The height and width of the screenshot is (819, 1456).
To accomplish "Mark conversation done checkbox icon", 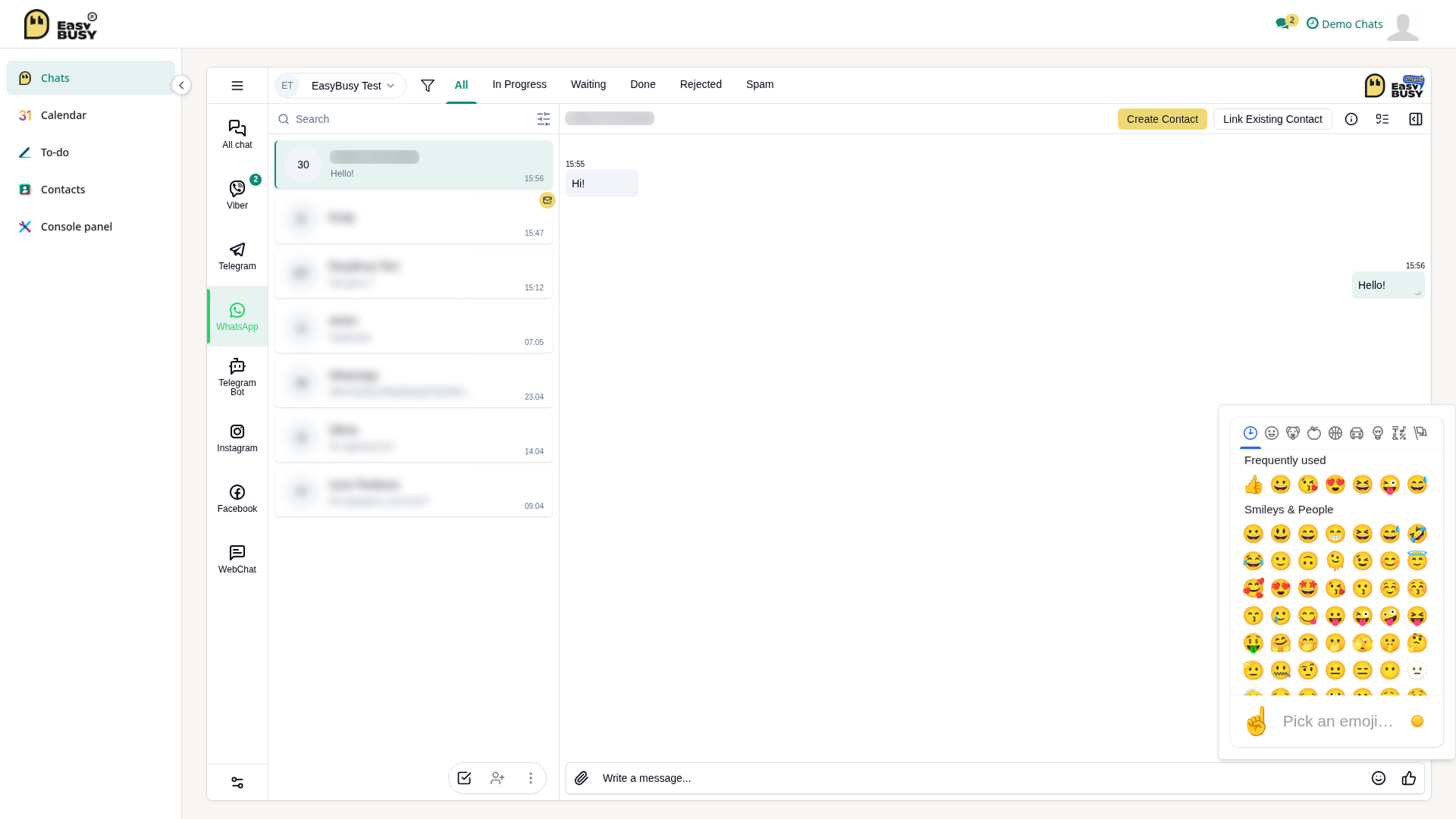I will pos(464,778).
